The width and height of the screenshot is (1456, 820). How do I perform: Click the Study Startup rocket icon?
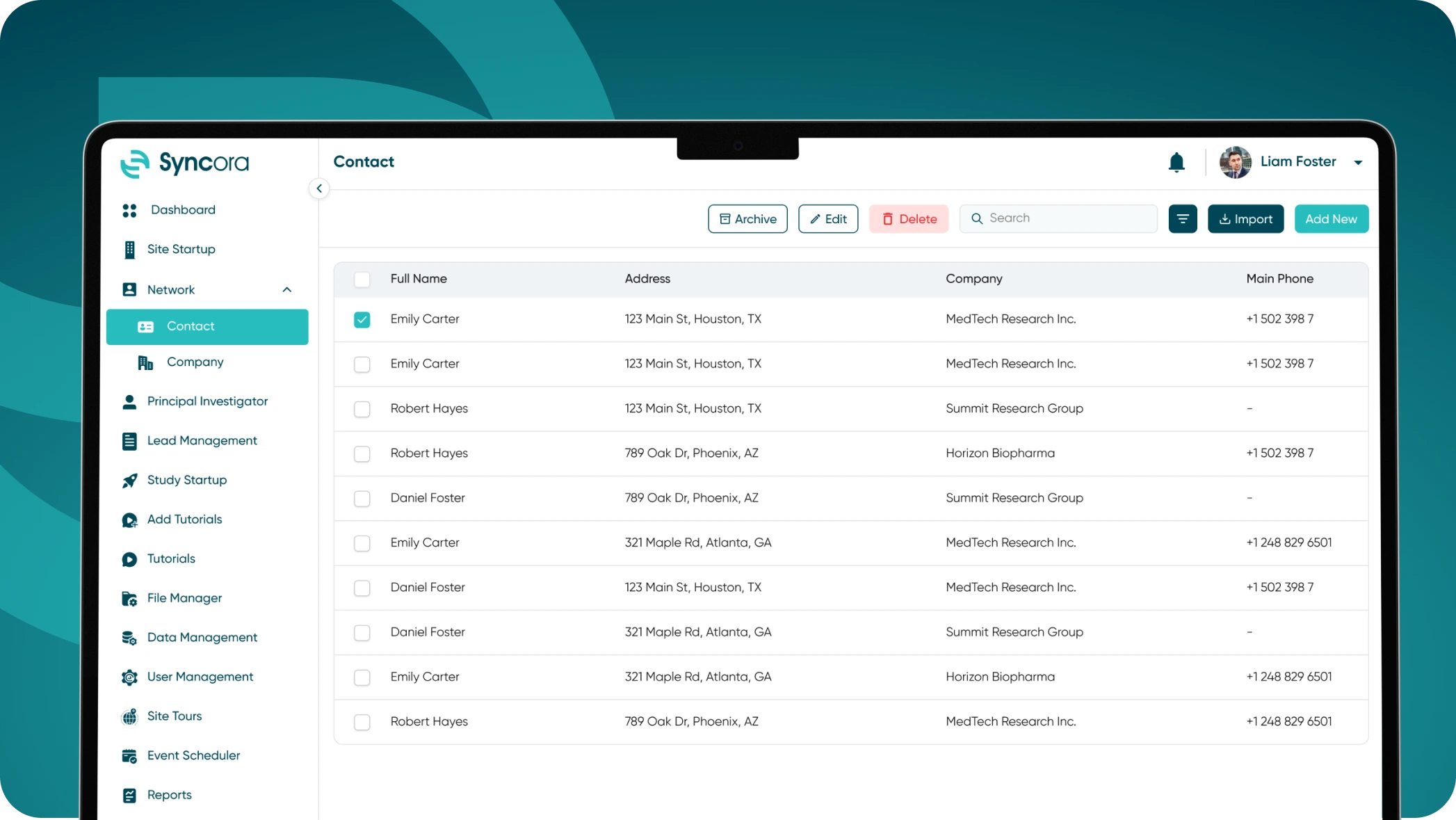click(x=129, y=481)
